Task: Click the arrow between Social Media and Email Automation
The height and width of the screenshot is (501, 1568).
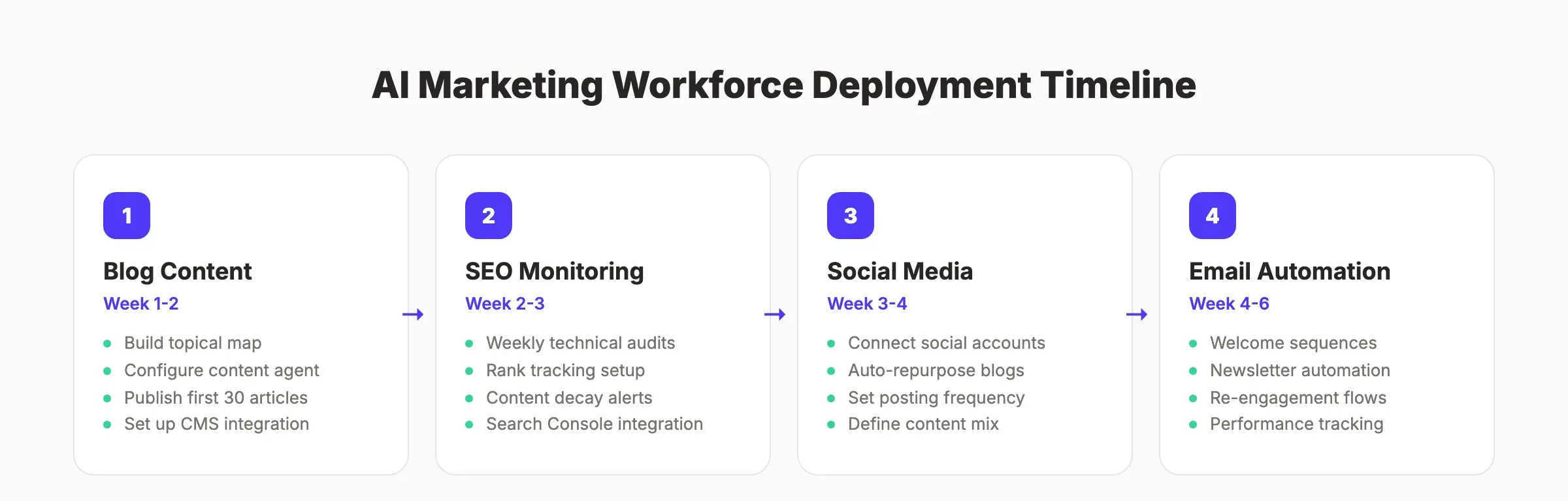Action: (1137, 315)
